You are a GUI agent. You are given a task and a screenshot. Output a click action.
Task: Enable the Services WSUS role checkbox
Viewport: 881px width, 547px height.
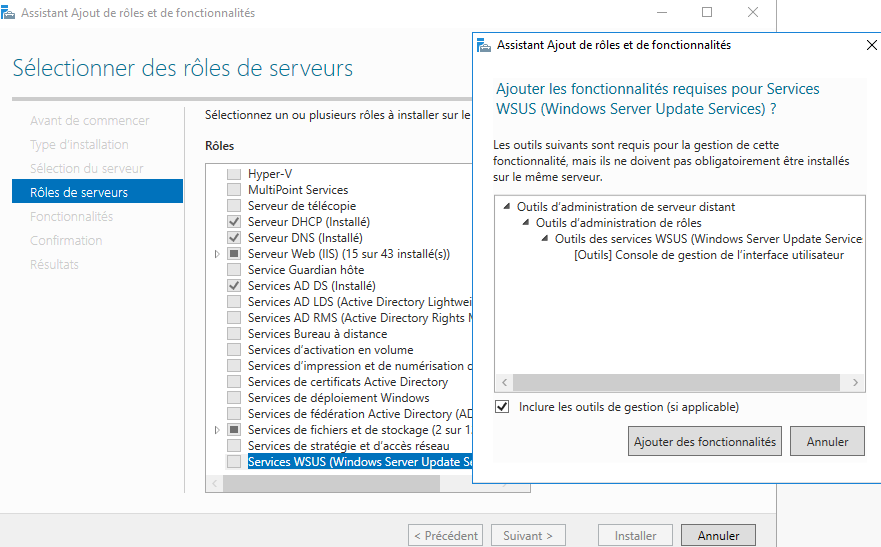[234, 462]
